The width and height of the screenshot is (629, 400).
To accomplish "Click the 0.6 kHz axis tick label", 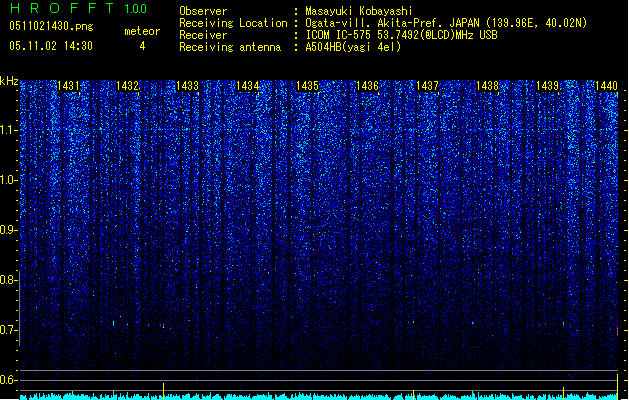I will tap(9, 380).
